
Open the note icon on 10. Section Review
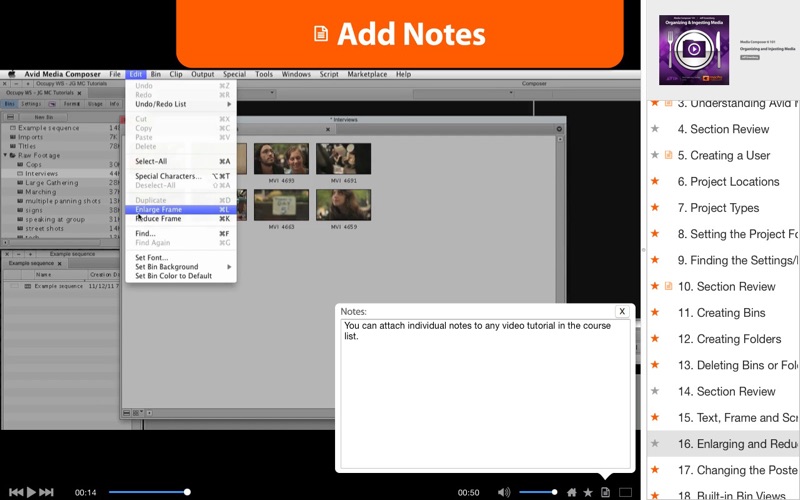pos(668,286)
